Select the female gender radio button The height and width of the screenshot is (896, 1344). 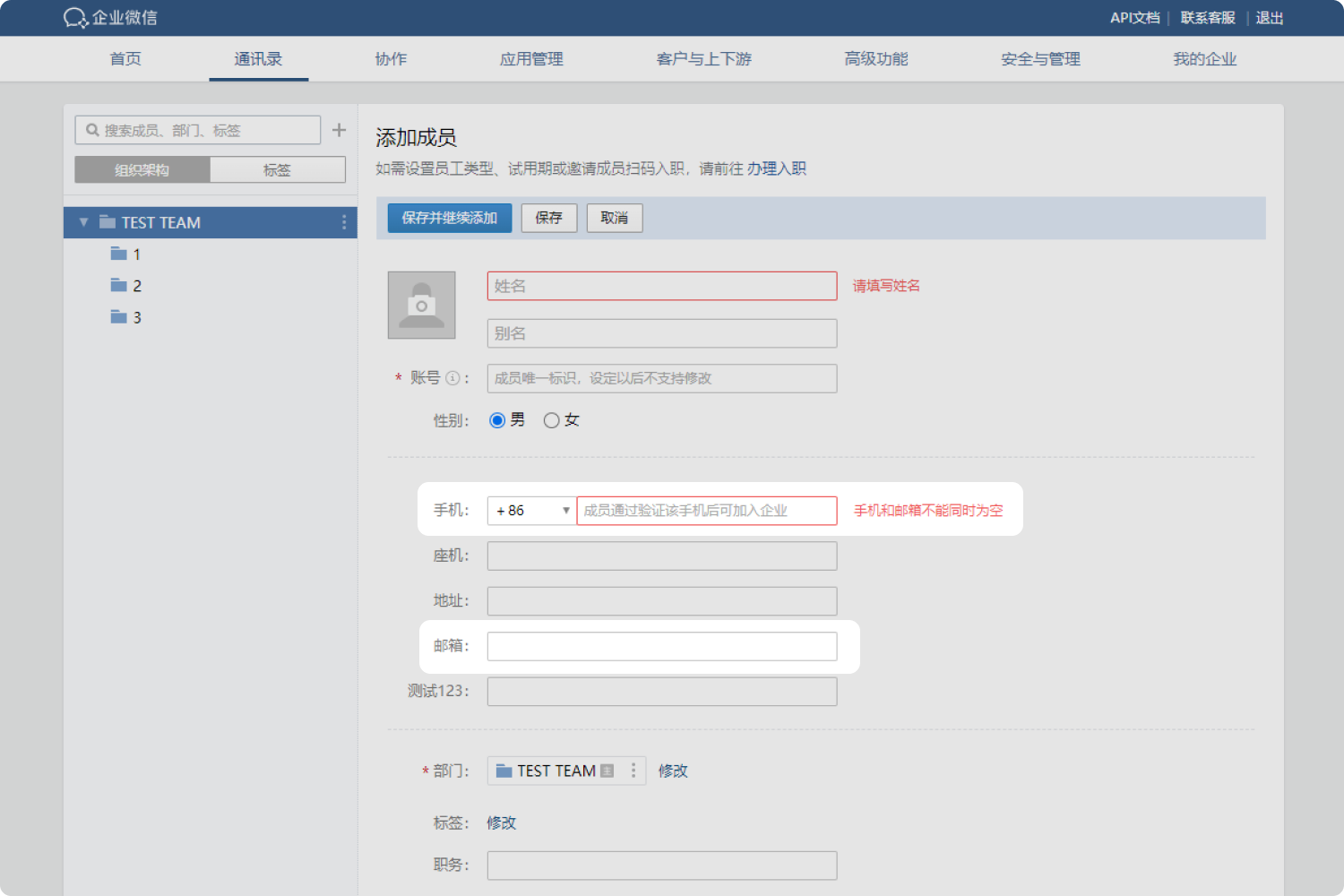click(x=552, y=420)
